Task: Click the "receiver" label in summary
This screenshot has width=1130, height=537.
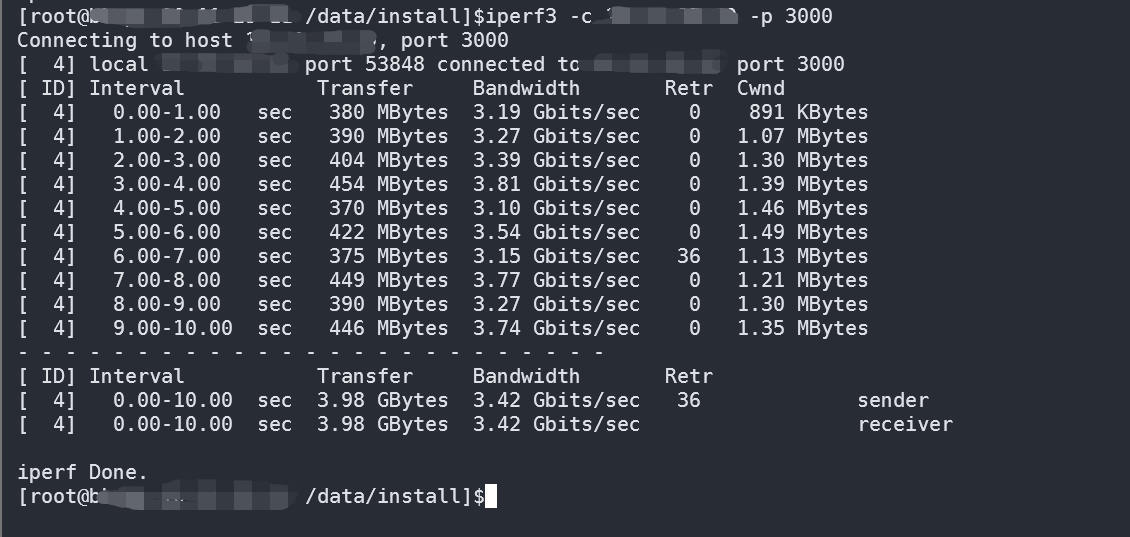Action: pyautogui.click(x=905, y=424)
